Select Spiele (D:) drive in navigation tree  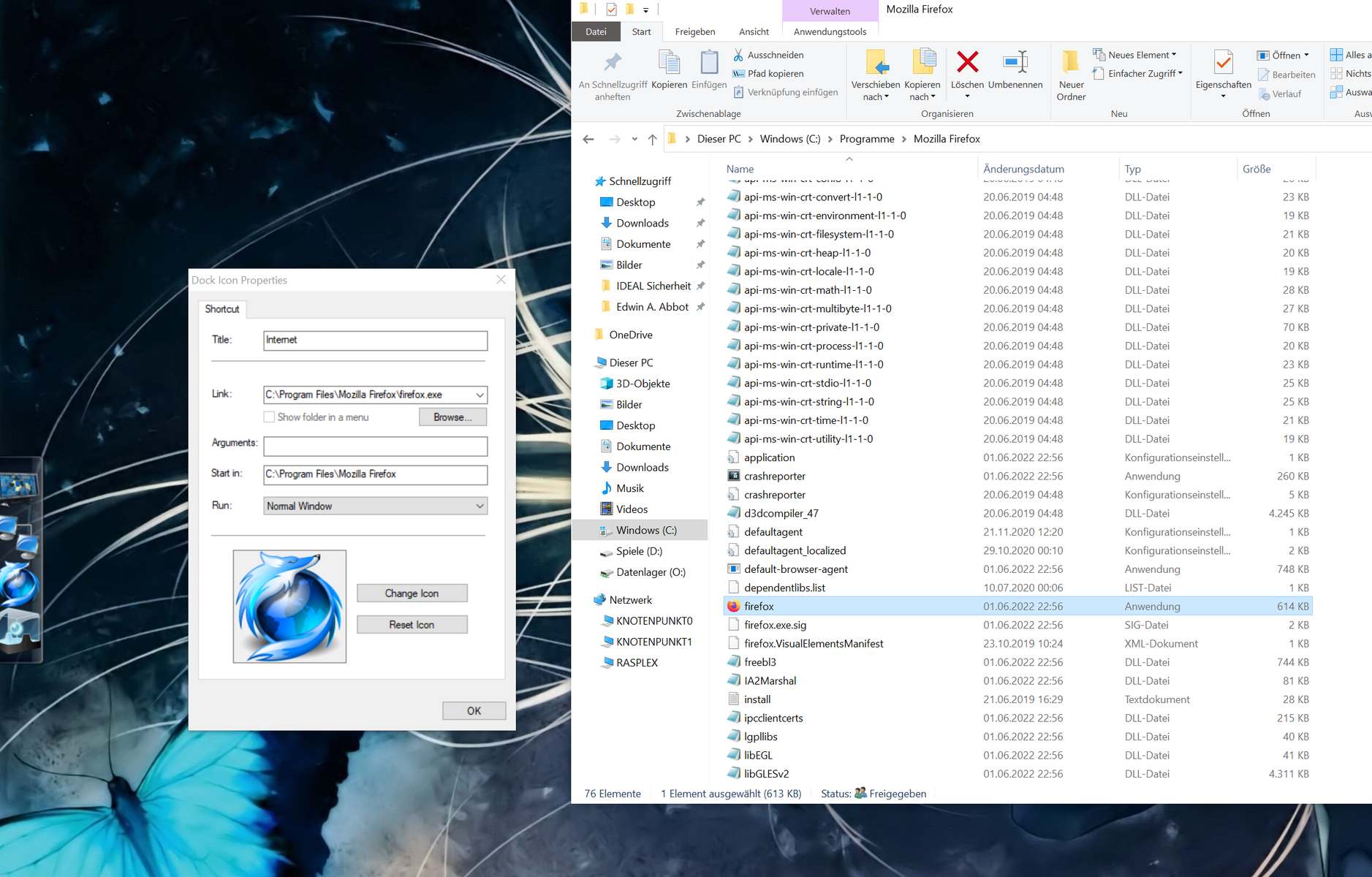(639, 551)
